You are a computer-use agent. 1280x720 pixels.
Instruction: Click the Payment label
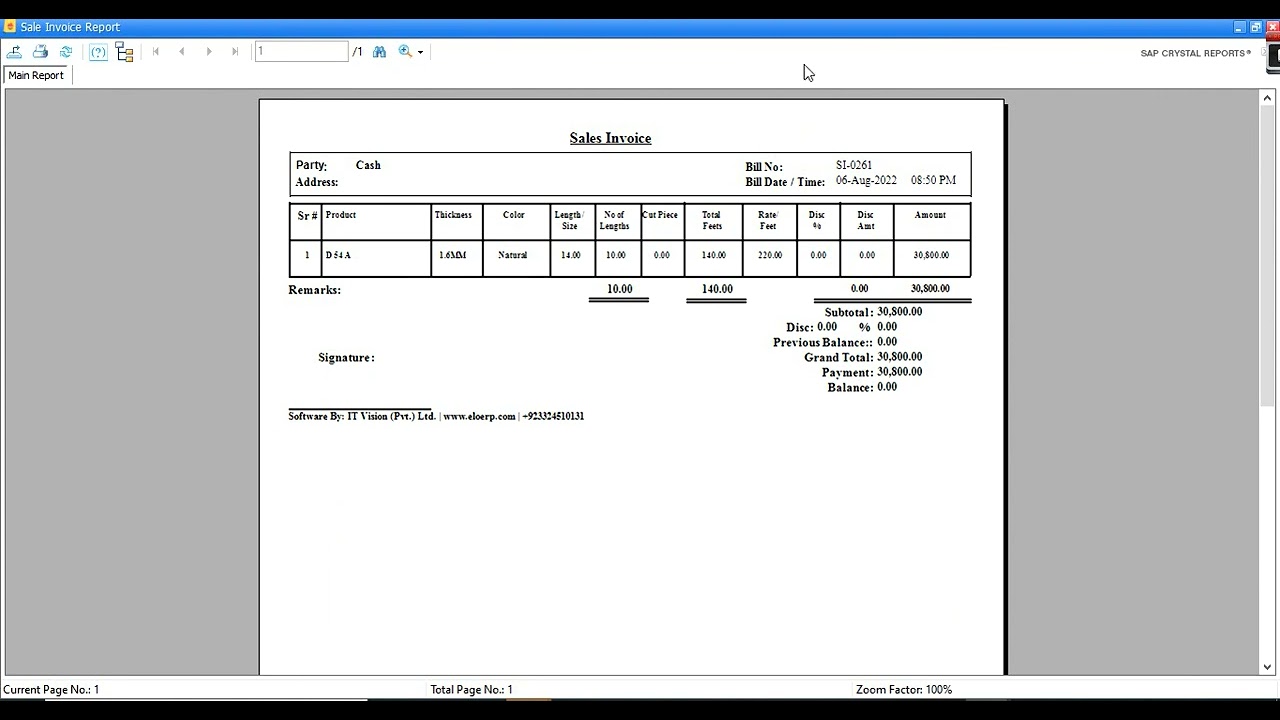[x=847, y=372]
